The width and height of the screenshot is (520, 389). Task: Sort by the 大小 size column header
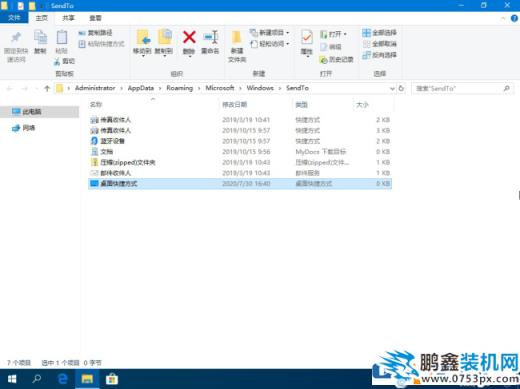(x=362, y=105)
